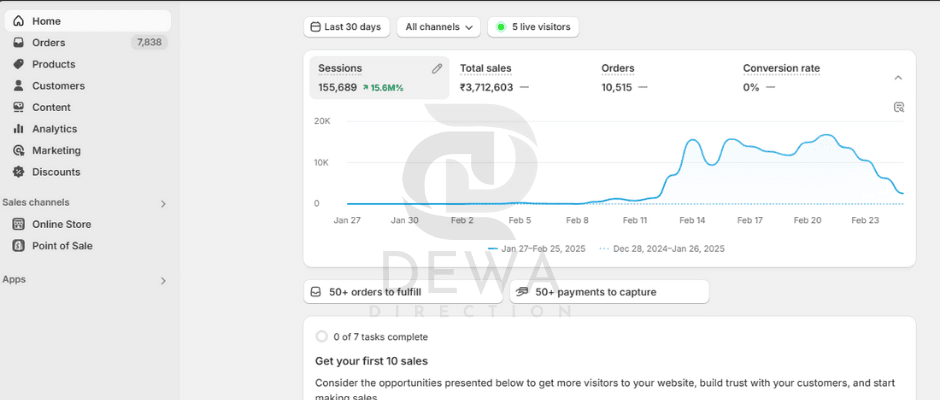
Task: Open Orders via its inbox icon
Action: 18,43
